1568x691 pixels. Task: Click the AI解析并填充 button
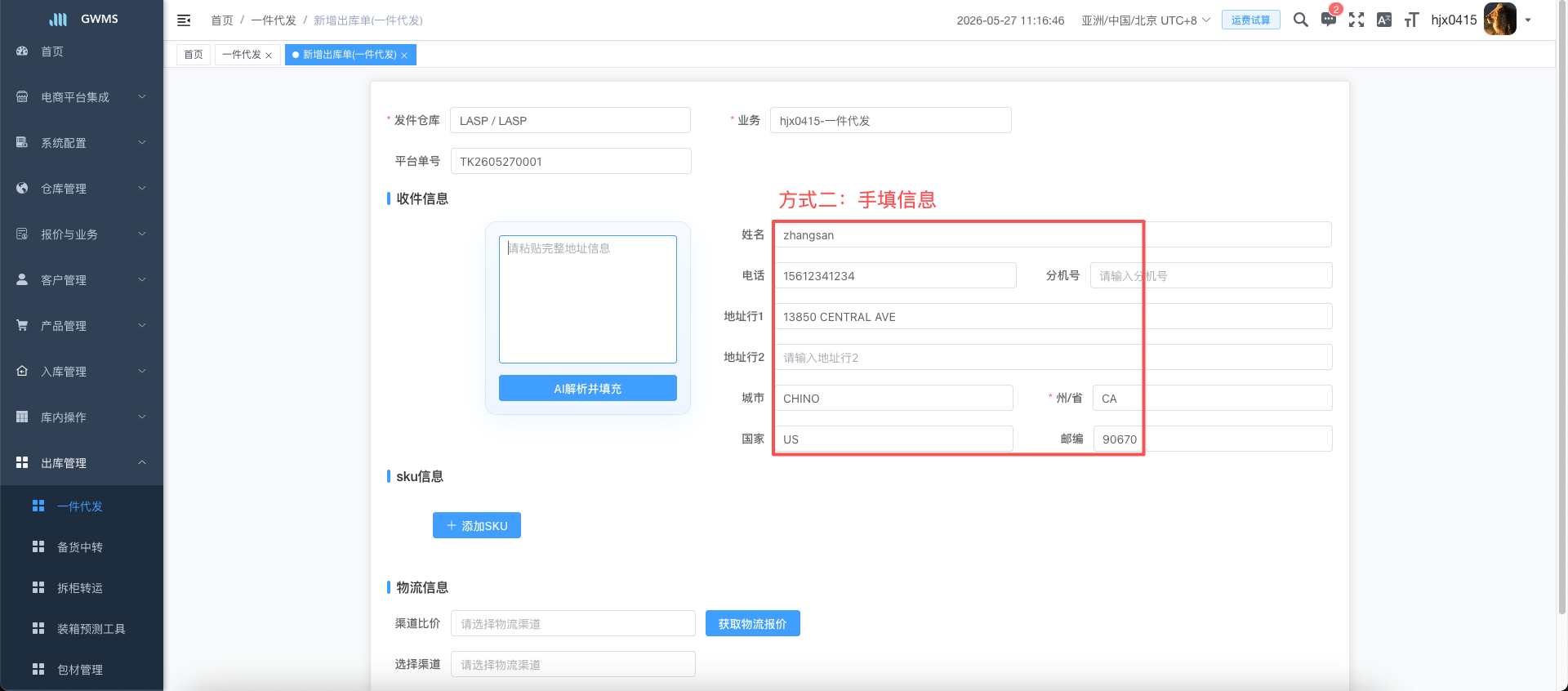click(x=588, y=388)
